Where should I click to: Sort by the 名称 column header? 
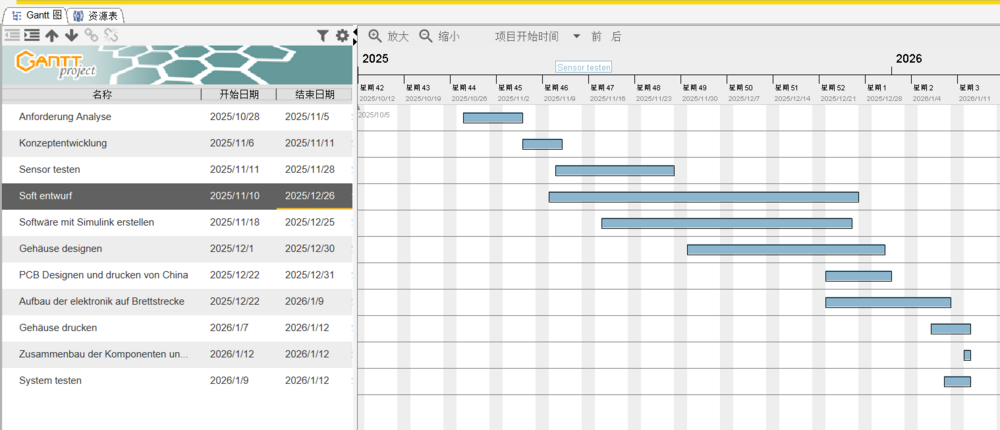pos(102,95)
